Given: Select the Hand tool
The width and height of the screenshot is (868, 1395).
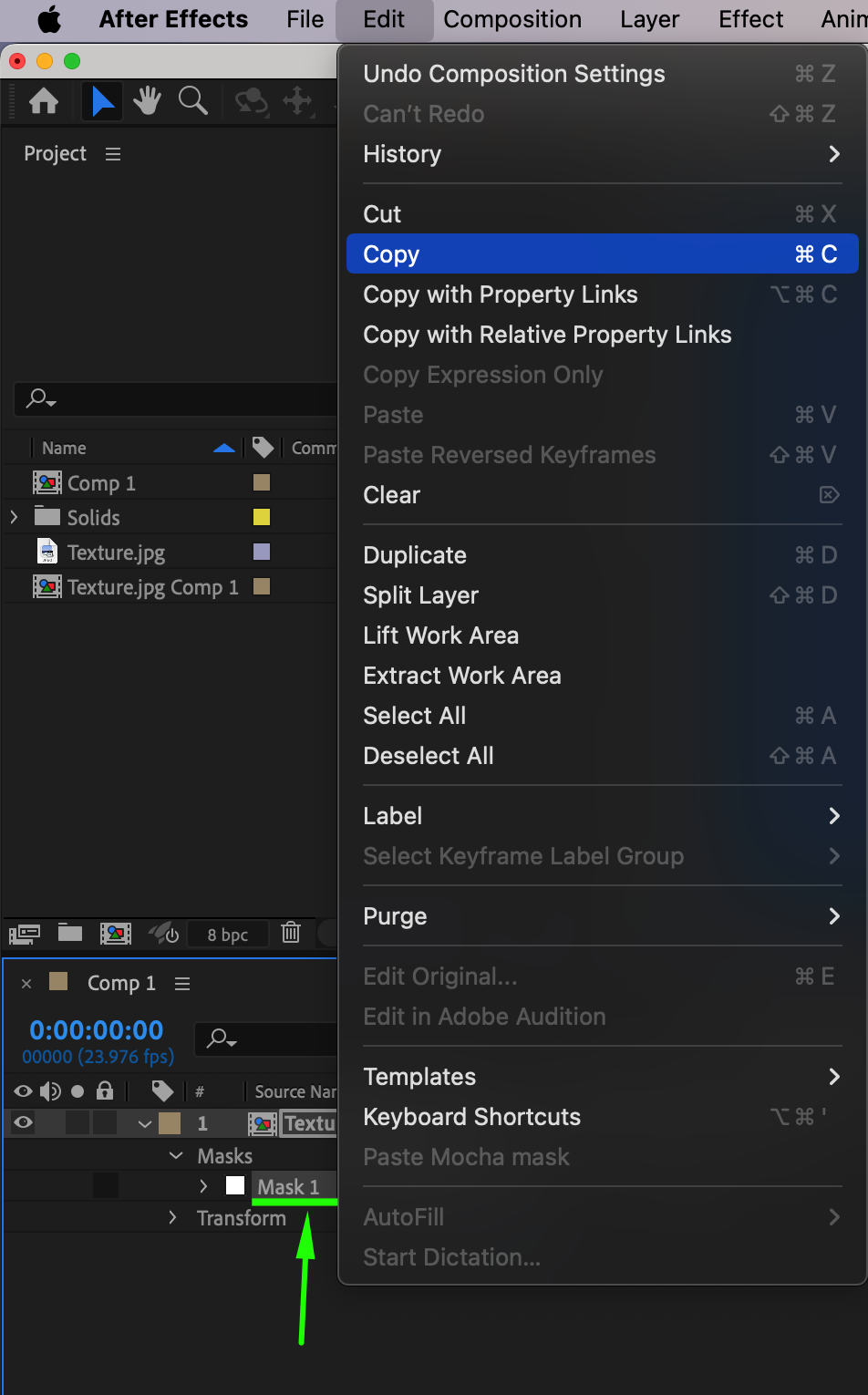Looking at the screenshot, I should click(x=147, y=100).
